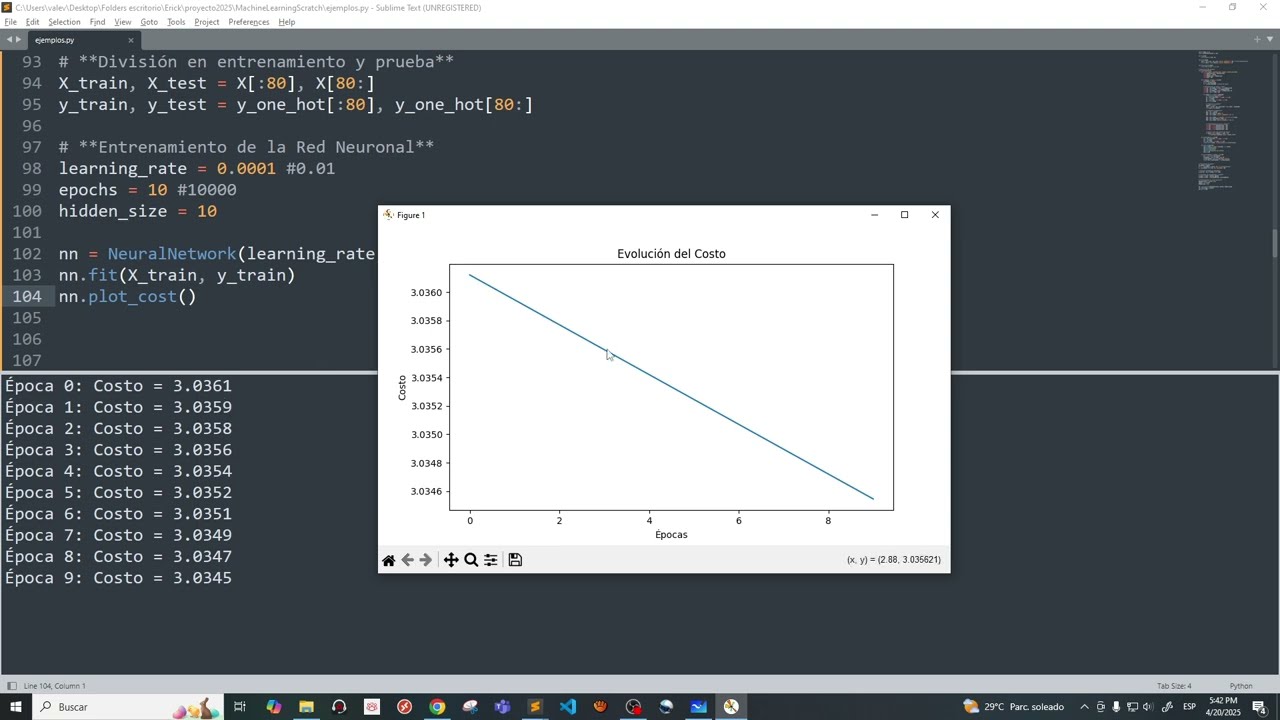Image resolution: width=1280 pixels, height=720 pixels.
Task: Open the Goto menu
Action: (149, 22)
